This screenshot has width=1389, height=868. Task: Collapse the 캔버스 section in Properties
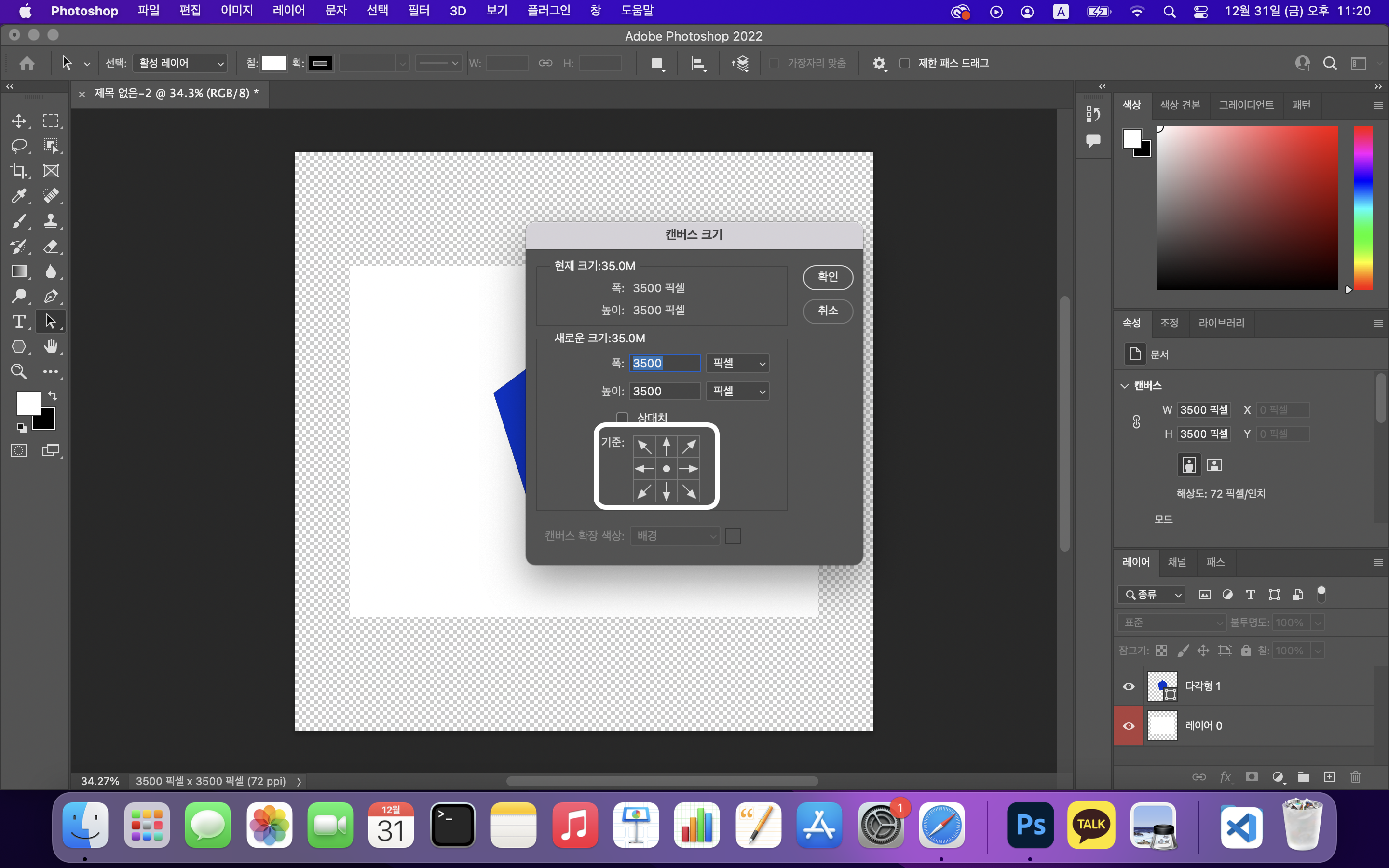coord(1124,386)
